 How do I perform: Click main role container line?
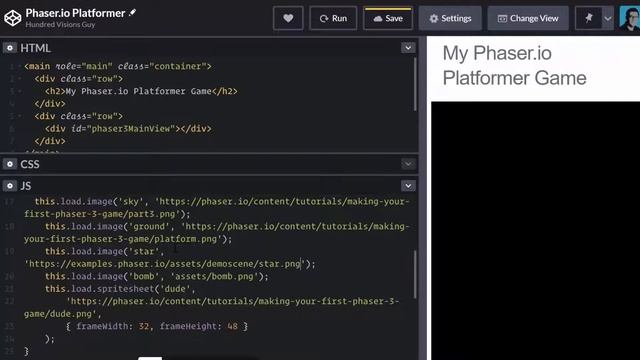[118, 66]
